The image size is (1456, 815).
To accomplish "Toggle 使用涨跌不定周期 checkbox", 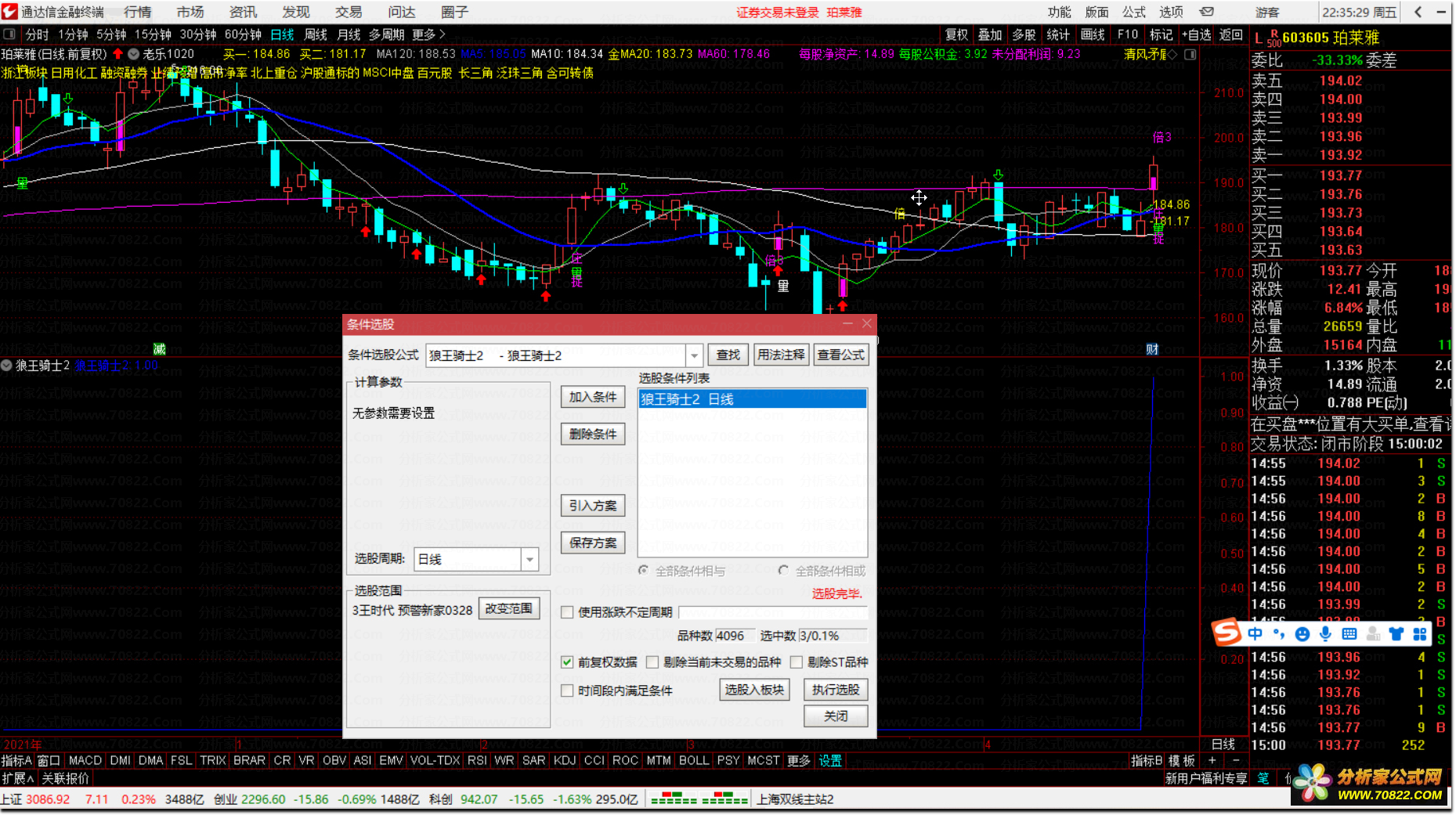I will 567,612.
